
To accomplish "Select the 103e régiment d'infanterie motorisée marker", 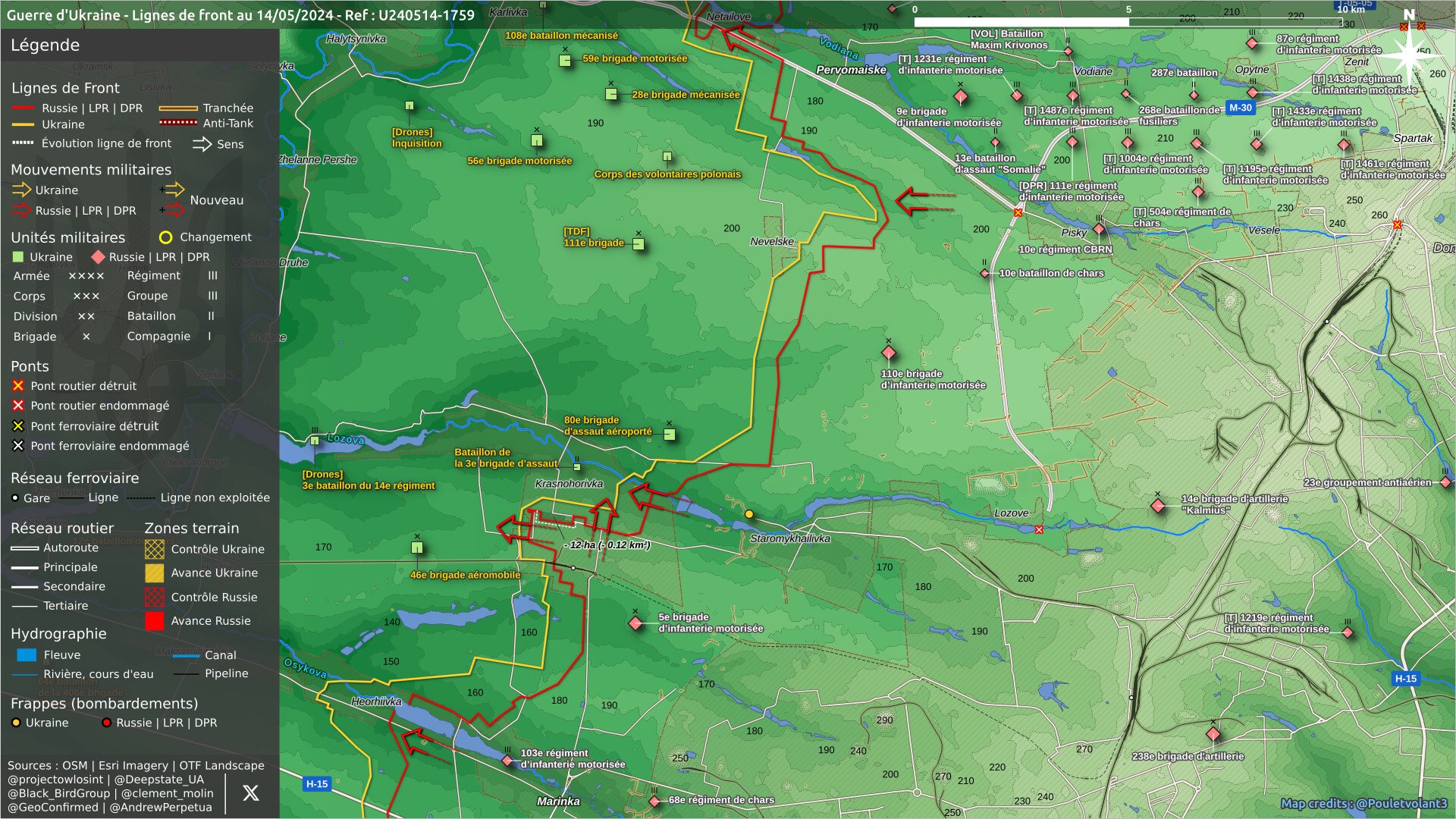I will [x=507, y=760].
